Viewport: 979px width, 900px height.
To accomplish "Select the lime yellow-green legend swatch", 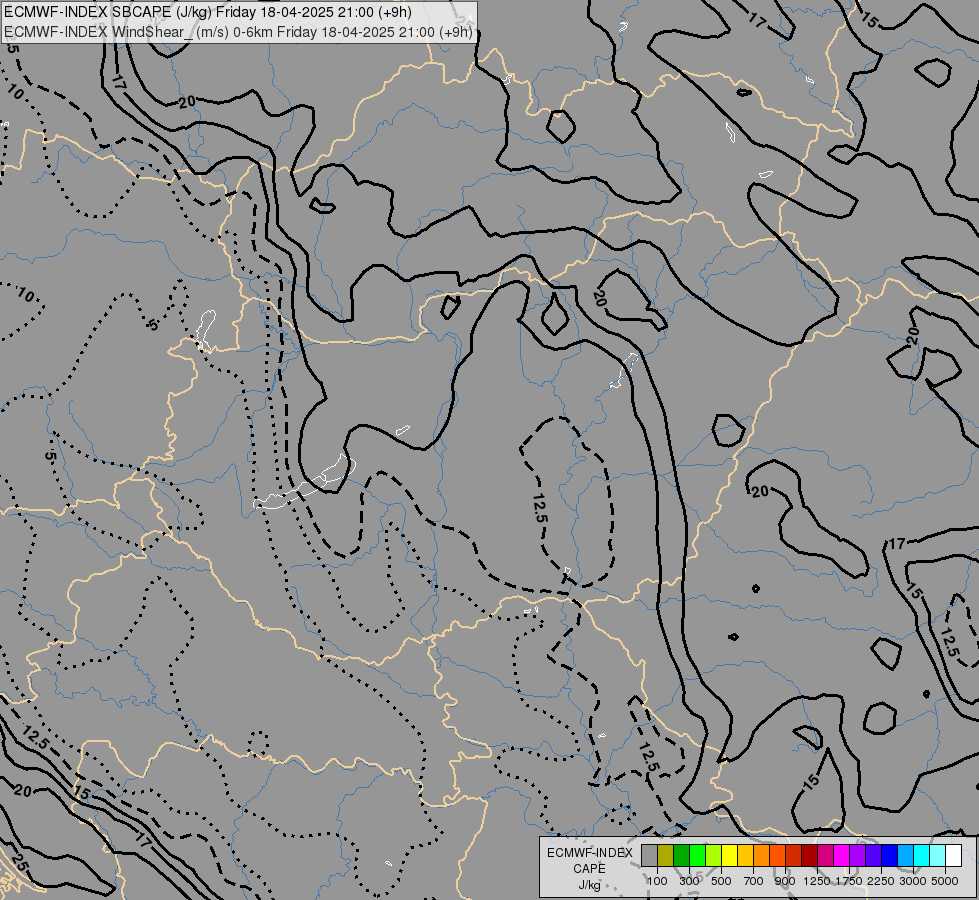I will 714,855.
